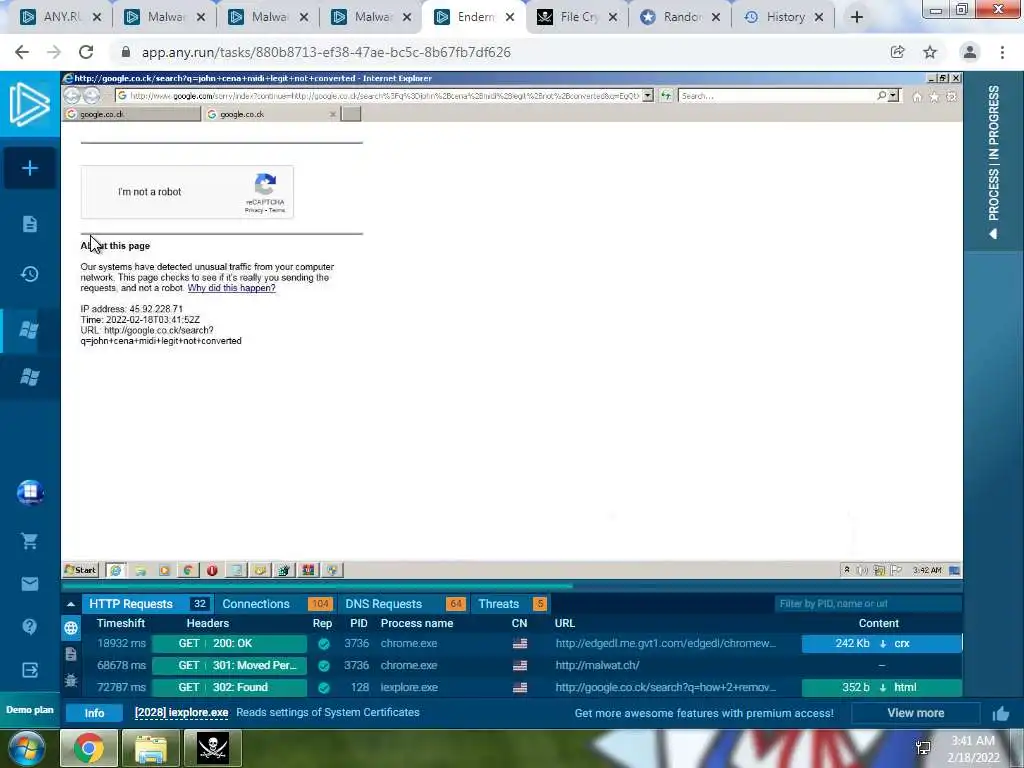This screenshot has width=1024, height=768.
Task: Open the Chrome three-dot menu
Action: [1002, 52]
